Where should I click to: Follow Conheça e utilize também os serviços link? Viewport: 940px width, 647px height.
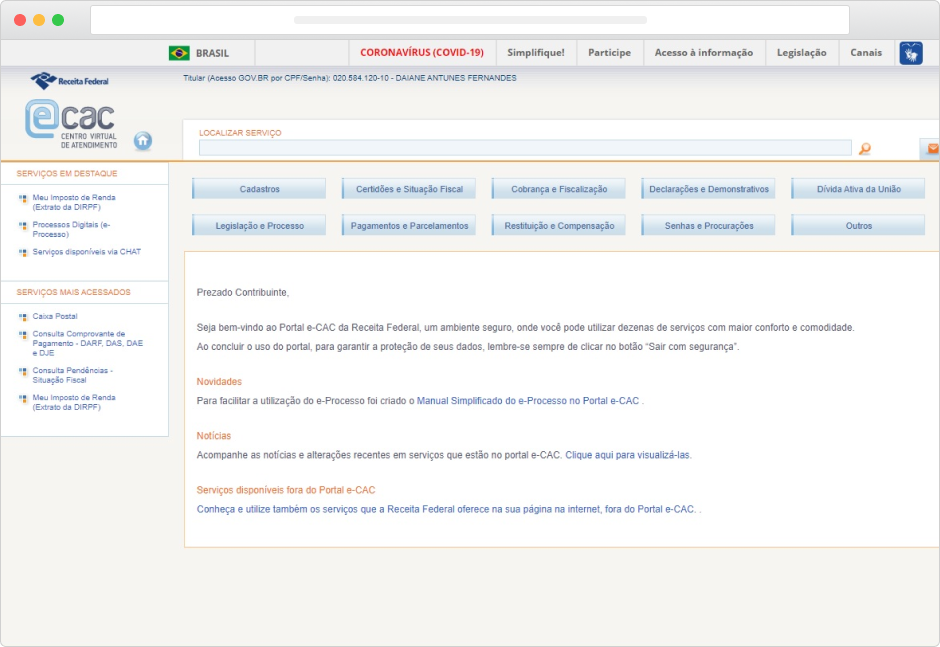pyautogui.click(x=445, y=509)
